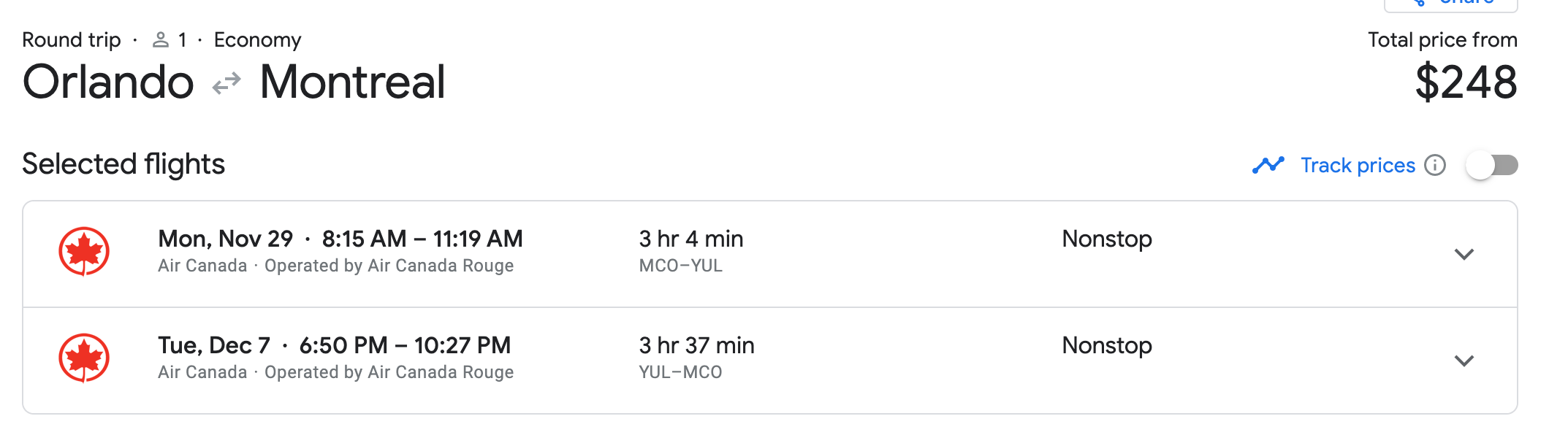This screenshot has width=1568, height=435.
Task: Select the Montreal destination heading
Action: (352, 82)
